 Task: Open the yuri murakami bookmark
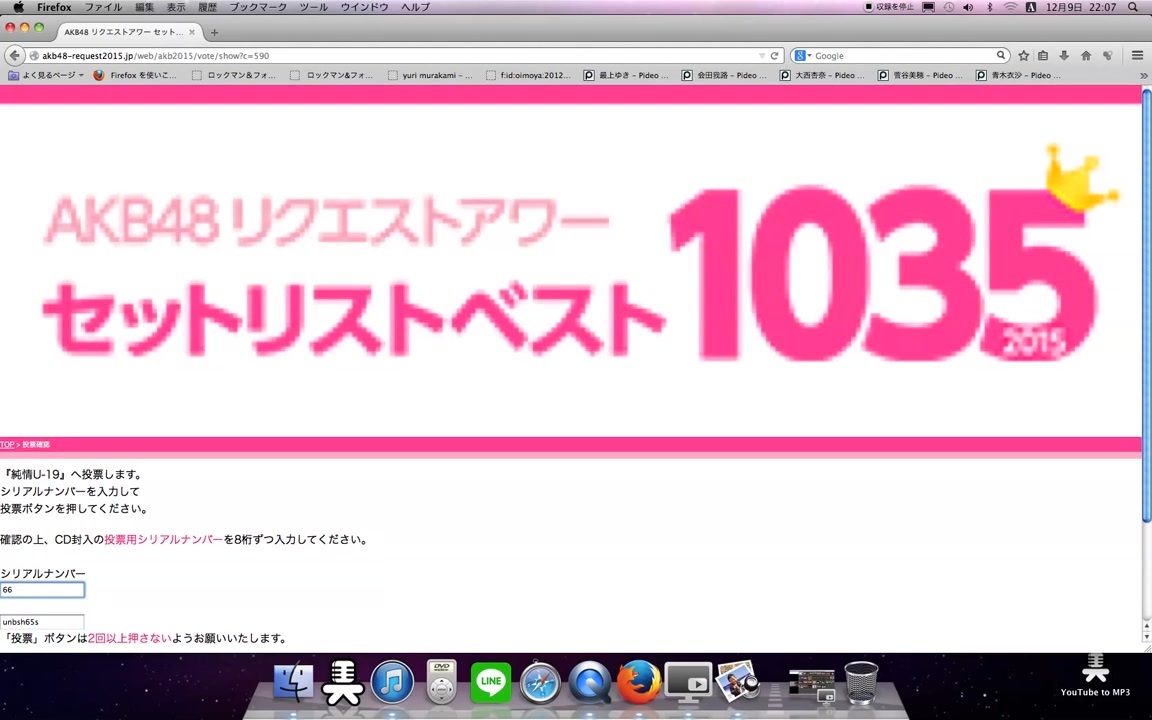pos(430,75)
